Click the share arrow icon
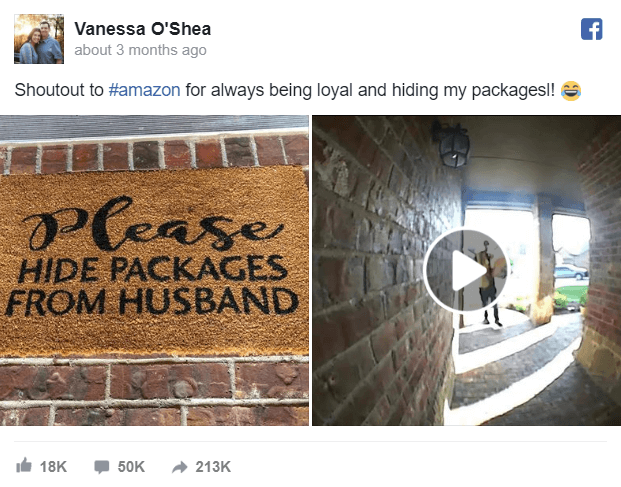 [179, 467]
